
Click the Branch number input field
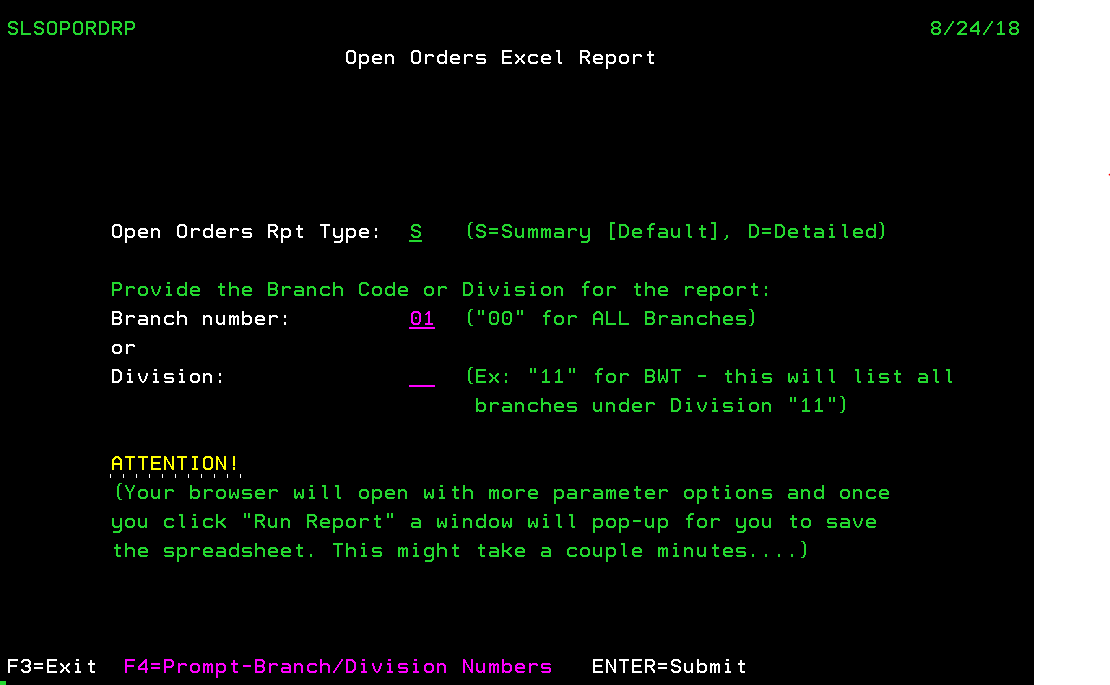(x=422, y=319)
